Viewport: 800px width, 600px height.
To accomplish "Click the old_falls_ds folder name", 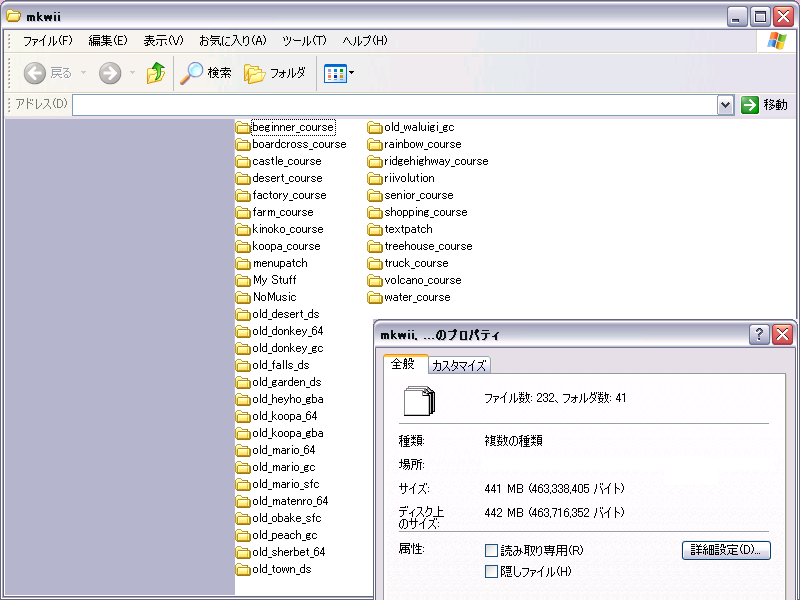I will (281, 365).
